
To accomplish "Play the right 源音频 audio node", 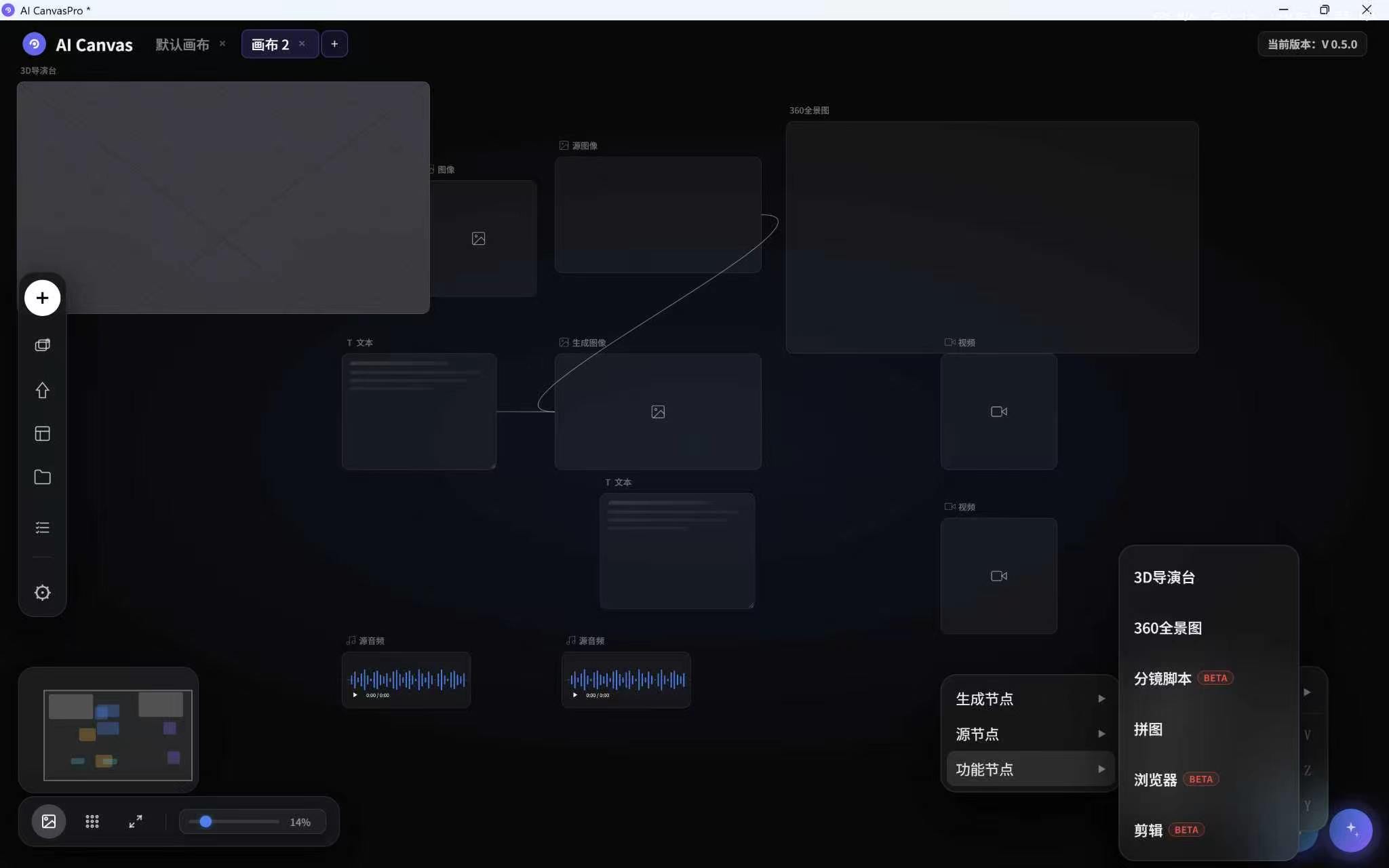I will pos(574,695).
